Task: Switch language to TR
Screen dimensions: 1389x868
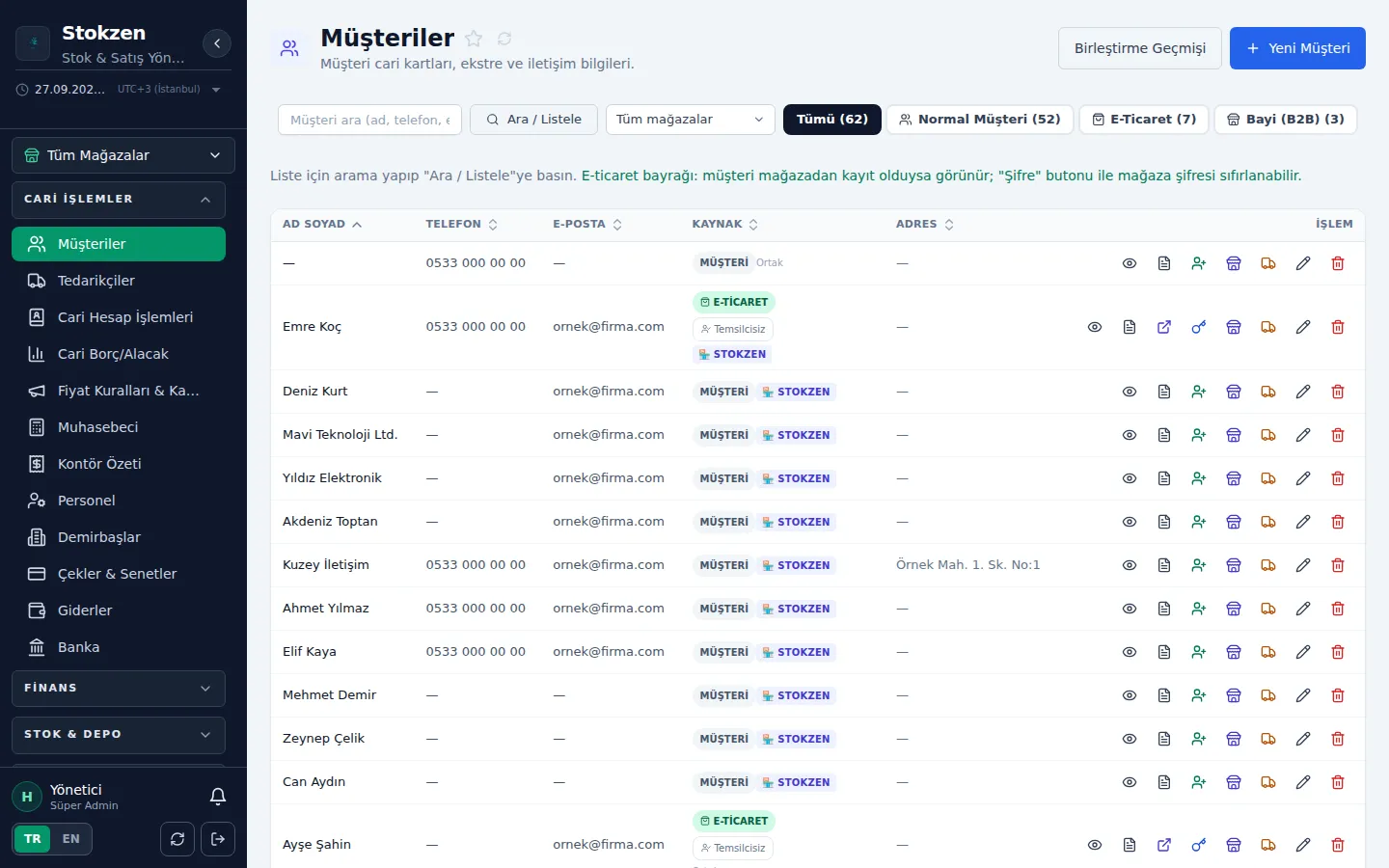Action: tap(33, 839)
